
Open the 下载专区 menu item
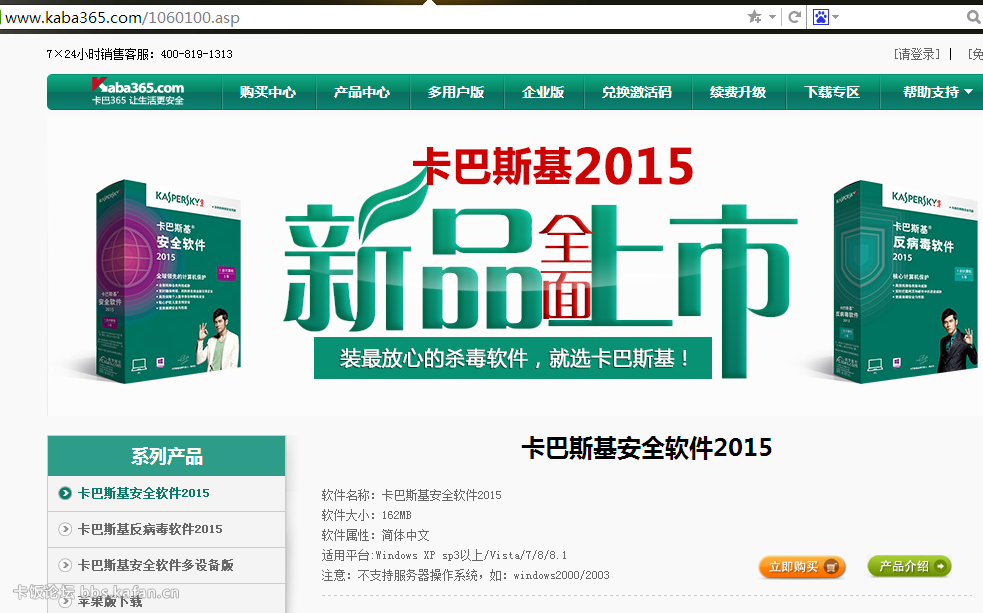[x=832, y=92]
